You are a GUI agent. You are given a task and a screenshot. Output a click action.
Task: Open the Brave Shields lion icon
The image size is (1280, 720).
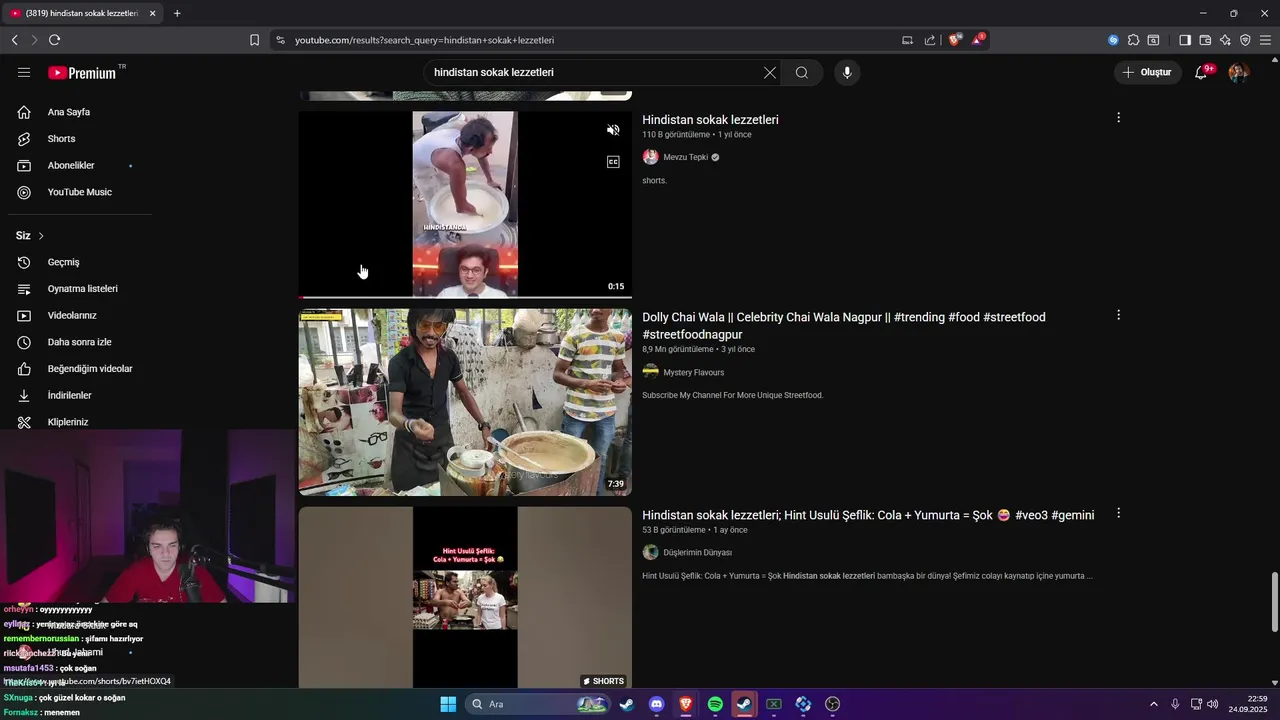pos(955,40)
